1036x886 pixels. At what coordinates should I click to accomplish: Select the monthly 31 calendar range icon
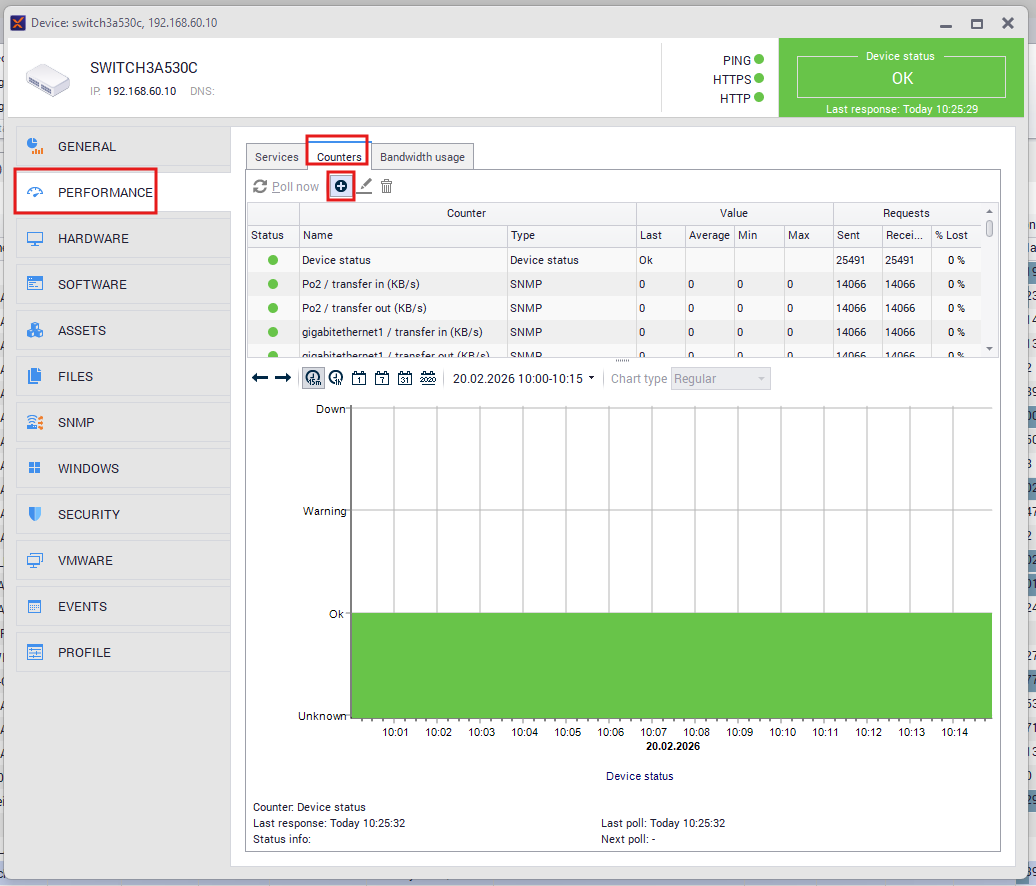tap(404, 378)
